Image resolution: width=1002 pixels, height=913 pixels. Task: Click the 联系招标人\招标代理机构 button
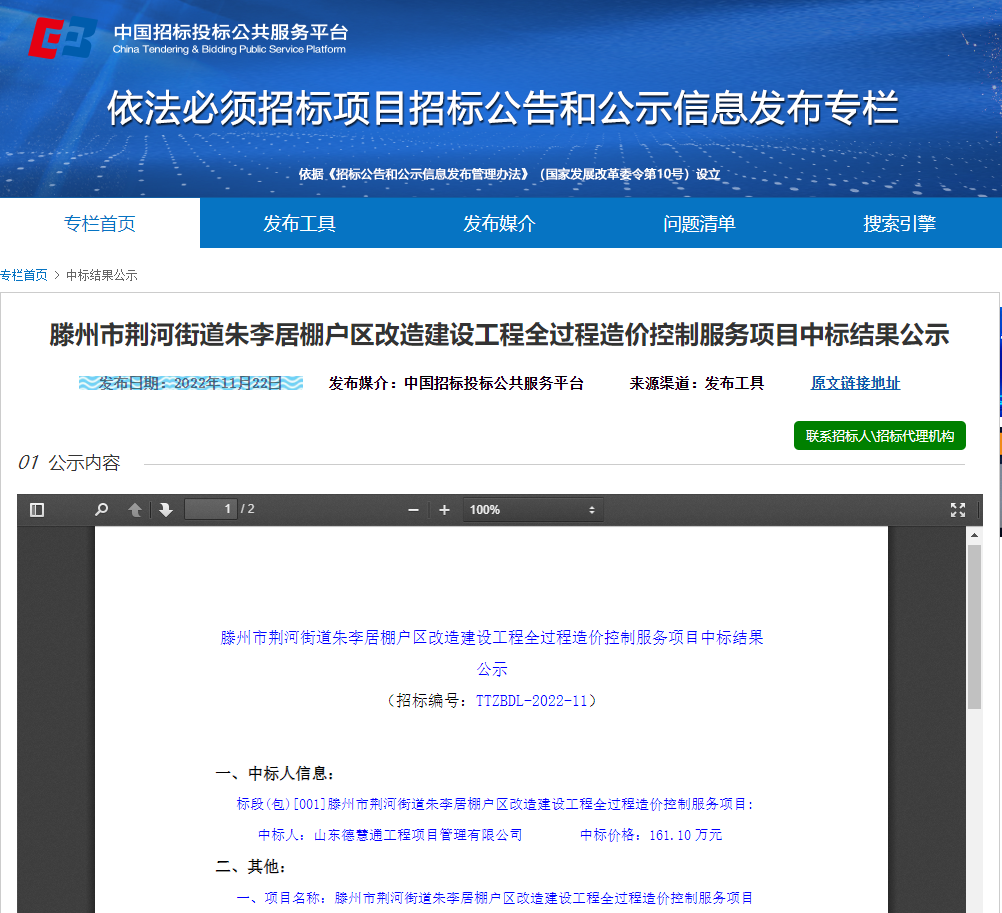point(879,435)
